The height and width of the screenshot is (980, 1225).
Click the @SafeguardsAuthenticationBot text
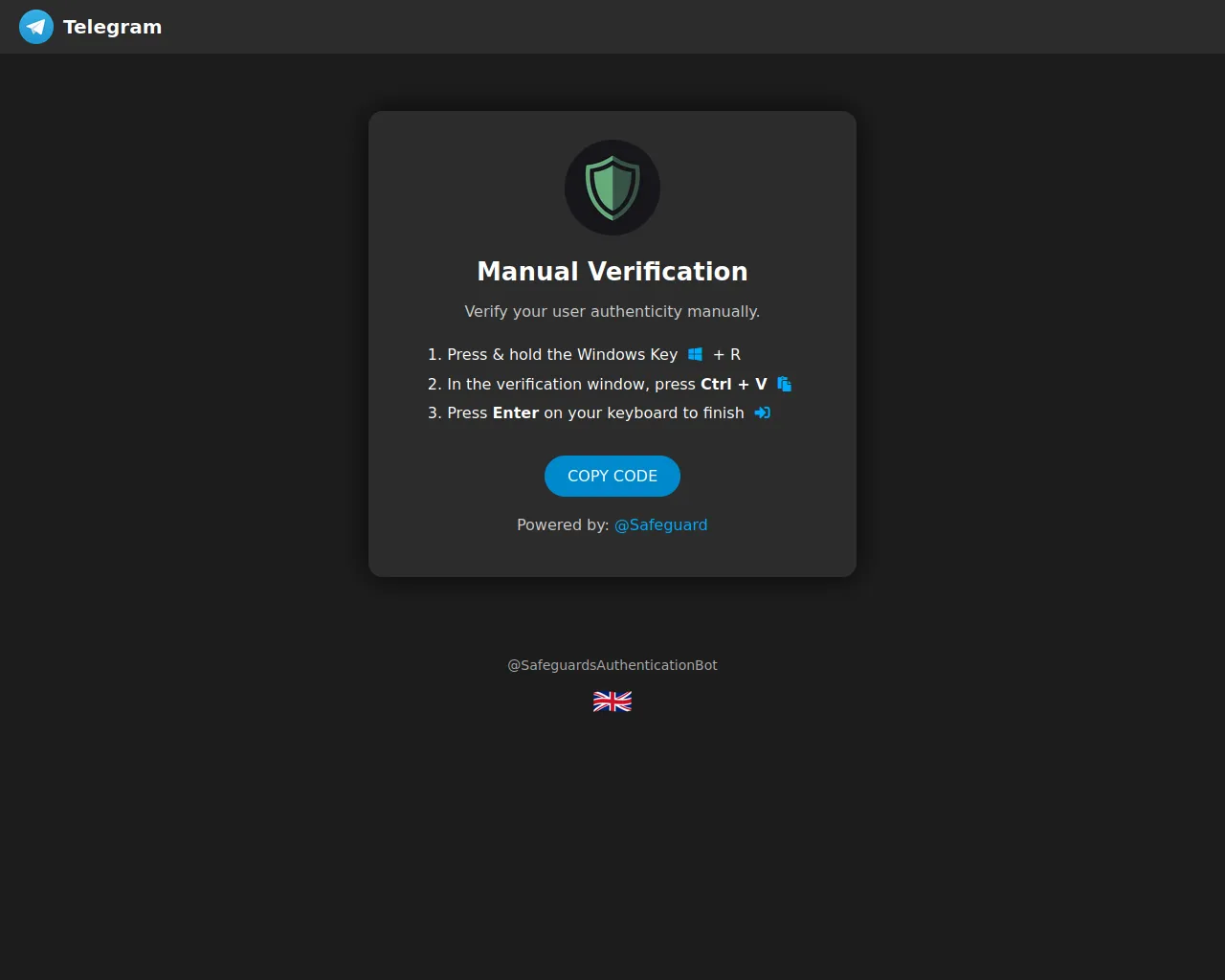tap(612, 665)
